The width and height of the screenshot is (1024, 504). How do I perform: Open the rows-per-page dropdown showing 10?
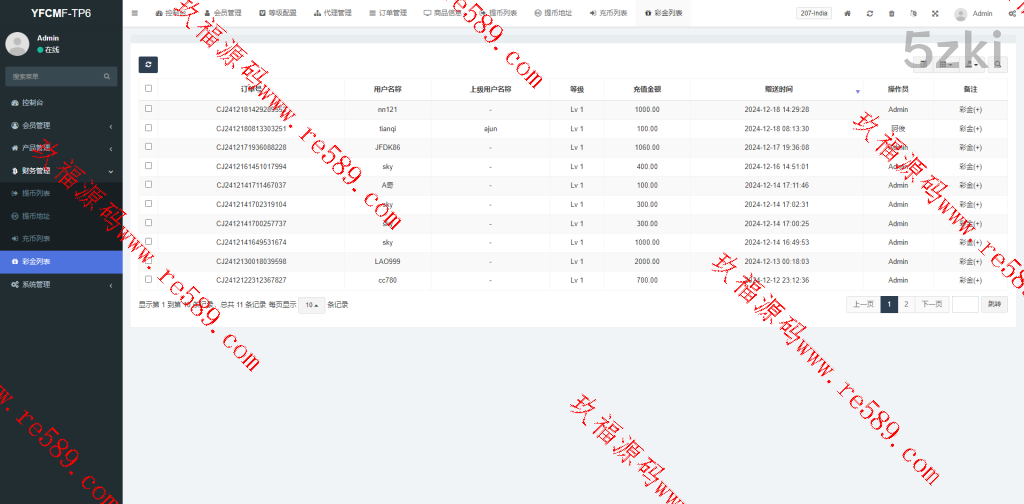[312, 305]
